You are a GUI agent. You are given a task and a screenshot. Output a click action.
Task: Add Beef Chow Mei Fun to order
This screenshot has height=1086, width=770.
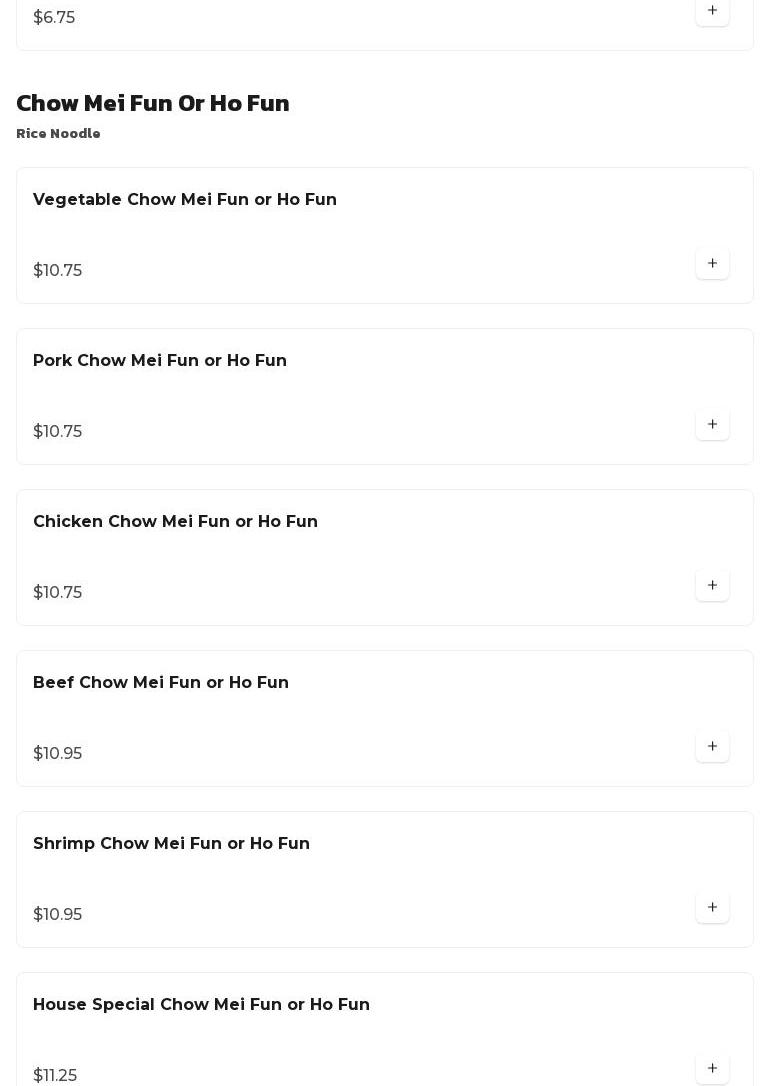[x=712, y=746]
